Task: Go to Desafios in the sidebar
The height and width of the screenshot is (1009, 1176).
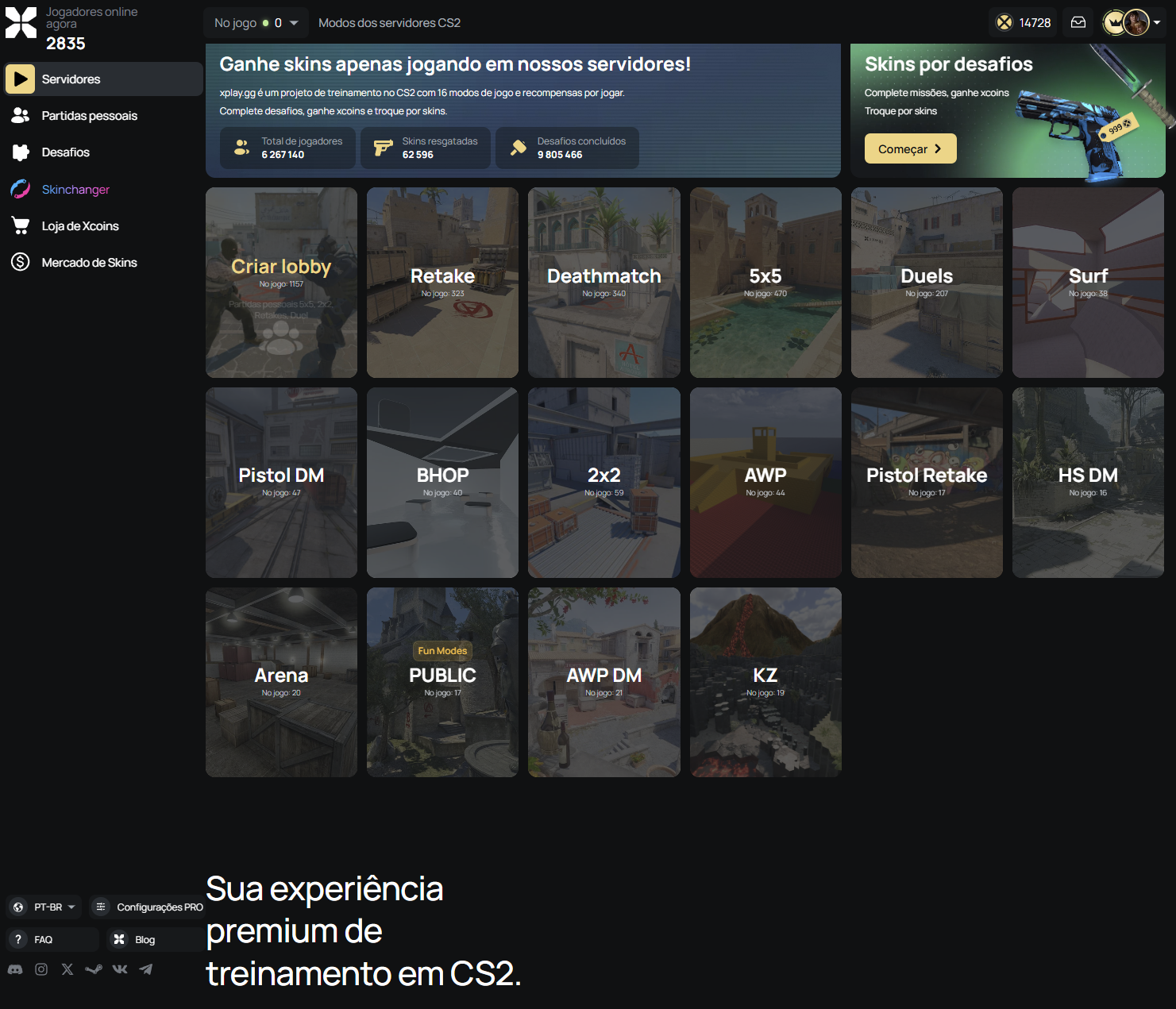Action: pyautogui.click(x=65, y=152)
